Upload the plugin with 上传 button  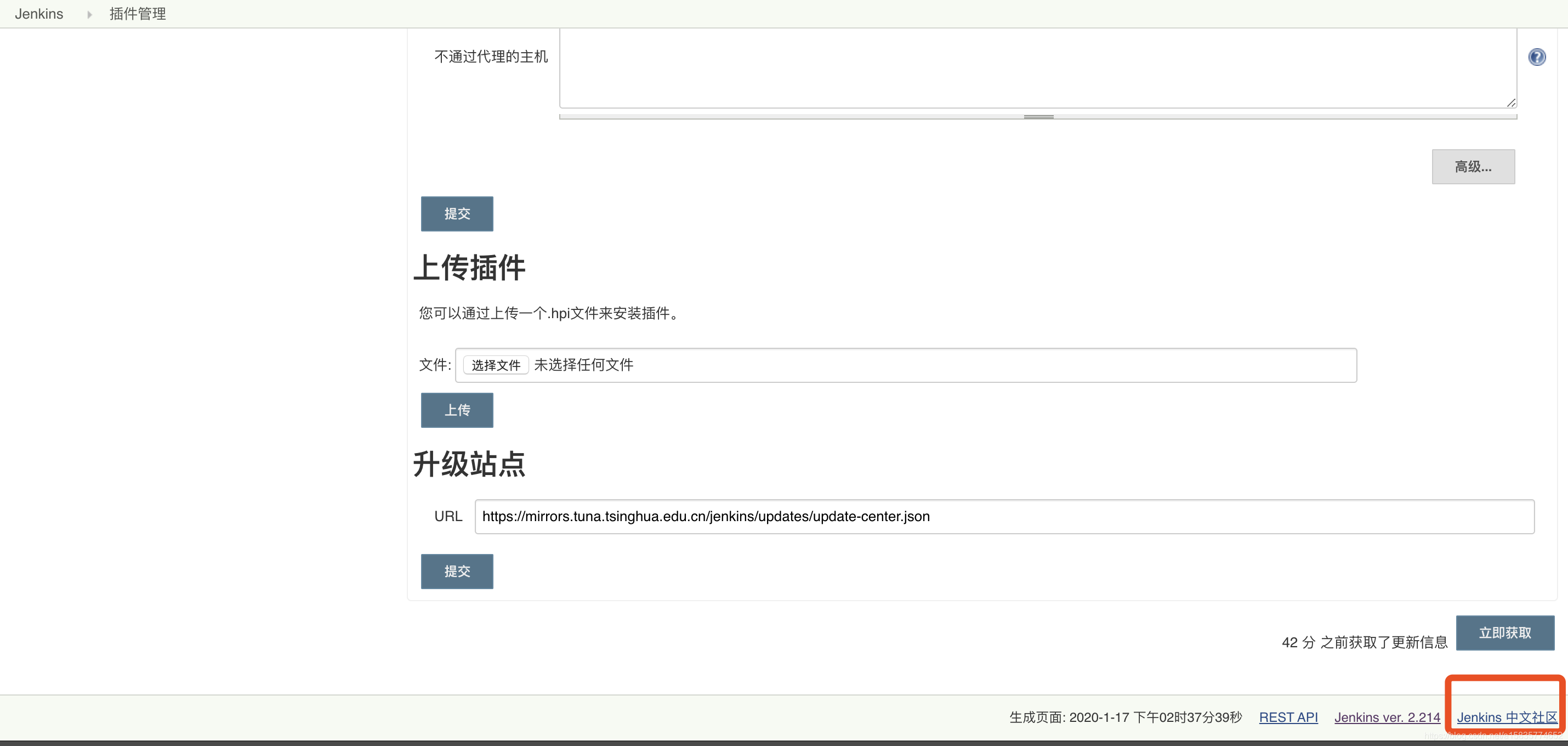[457, 410]
